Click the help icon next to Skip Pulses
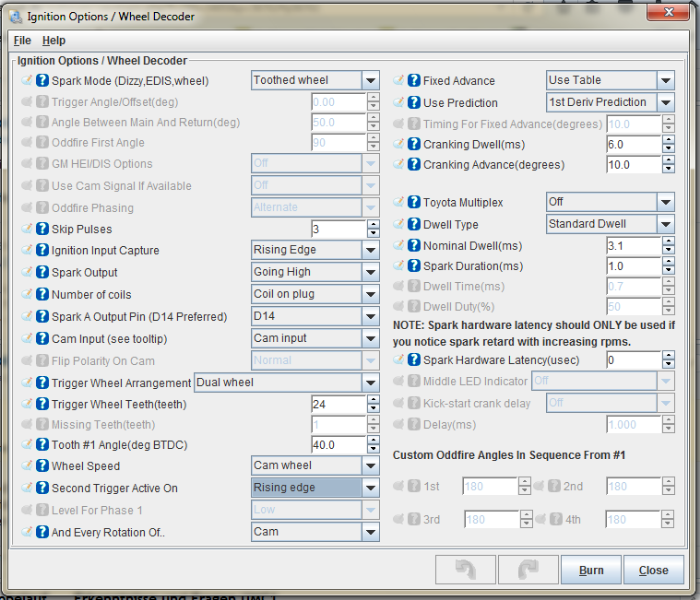The height and width of the screenshot is (600, 700). (x=42, y=229)
